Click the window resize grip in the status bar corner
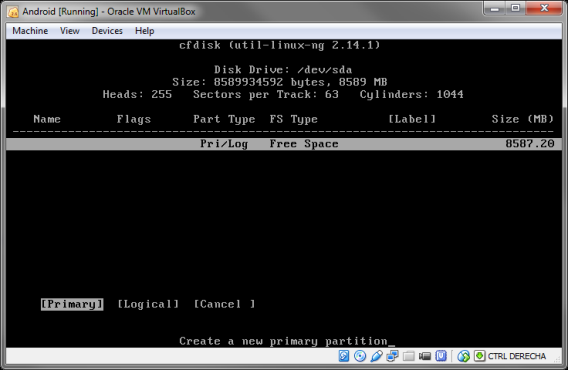Image resolution: width=568 pixels, height=370 pixels. point(557,359)
